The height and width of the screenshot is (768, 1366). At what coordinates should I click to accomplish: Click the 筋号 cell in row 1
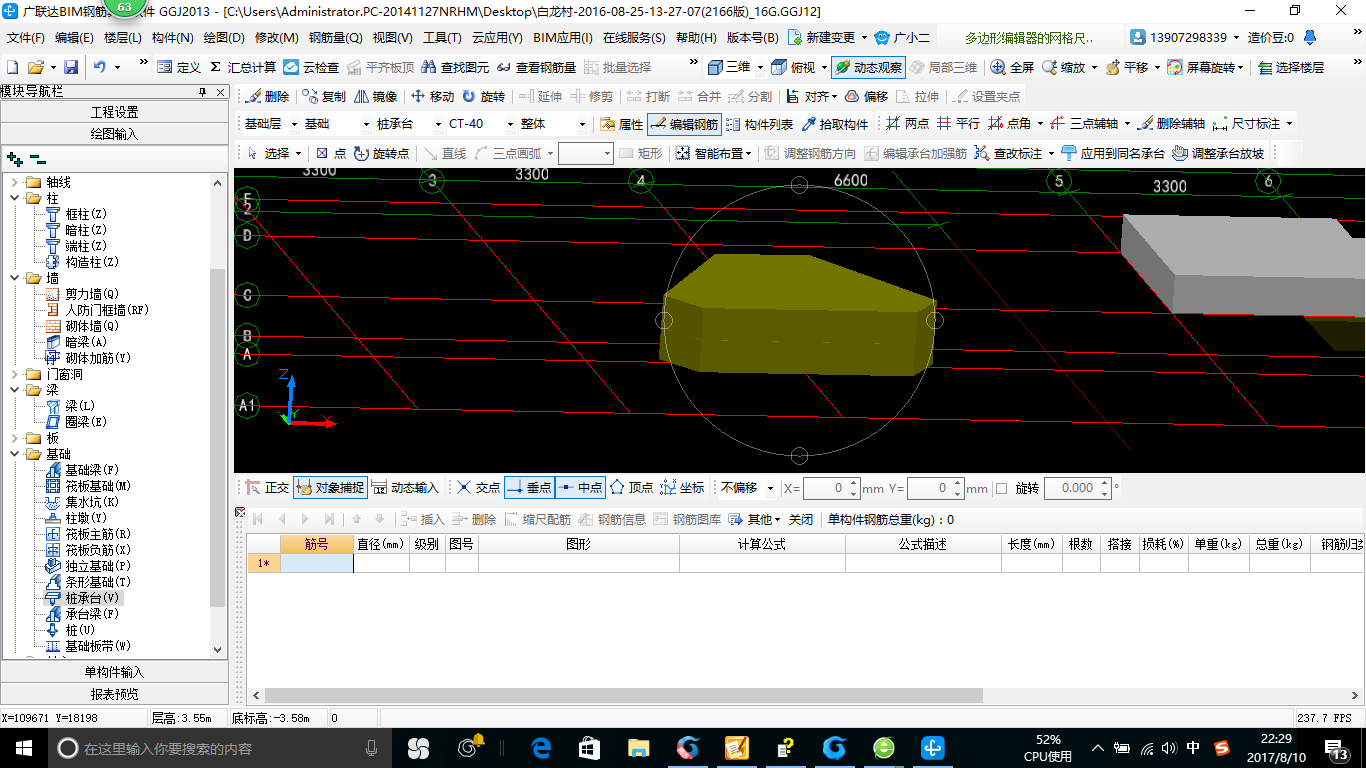pos(317,563)
